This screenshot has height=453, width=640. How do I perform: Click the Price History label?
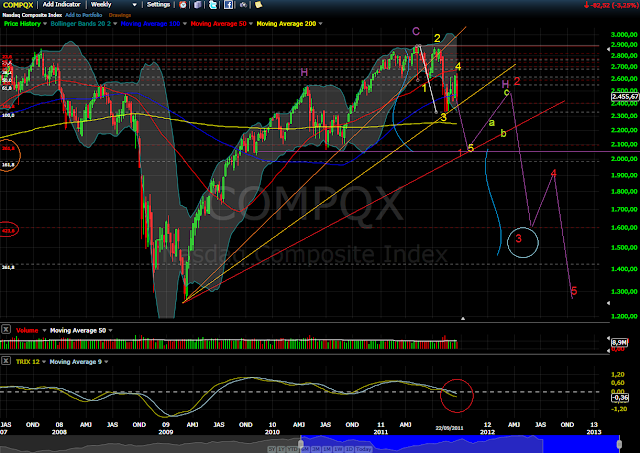click(x=22, y=24)
